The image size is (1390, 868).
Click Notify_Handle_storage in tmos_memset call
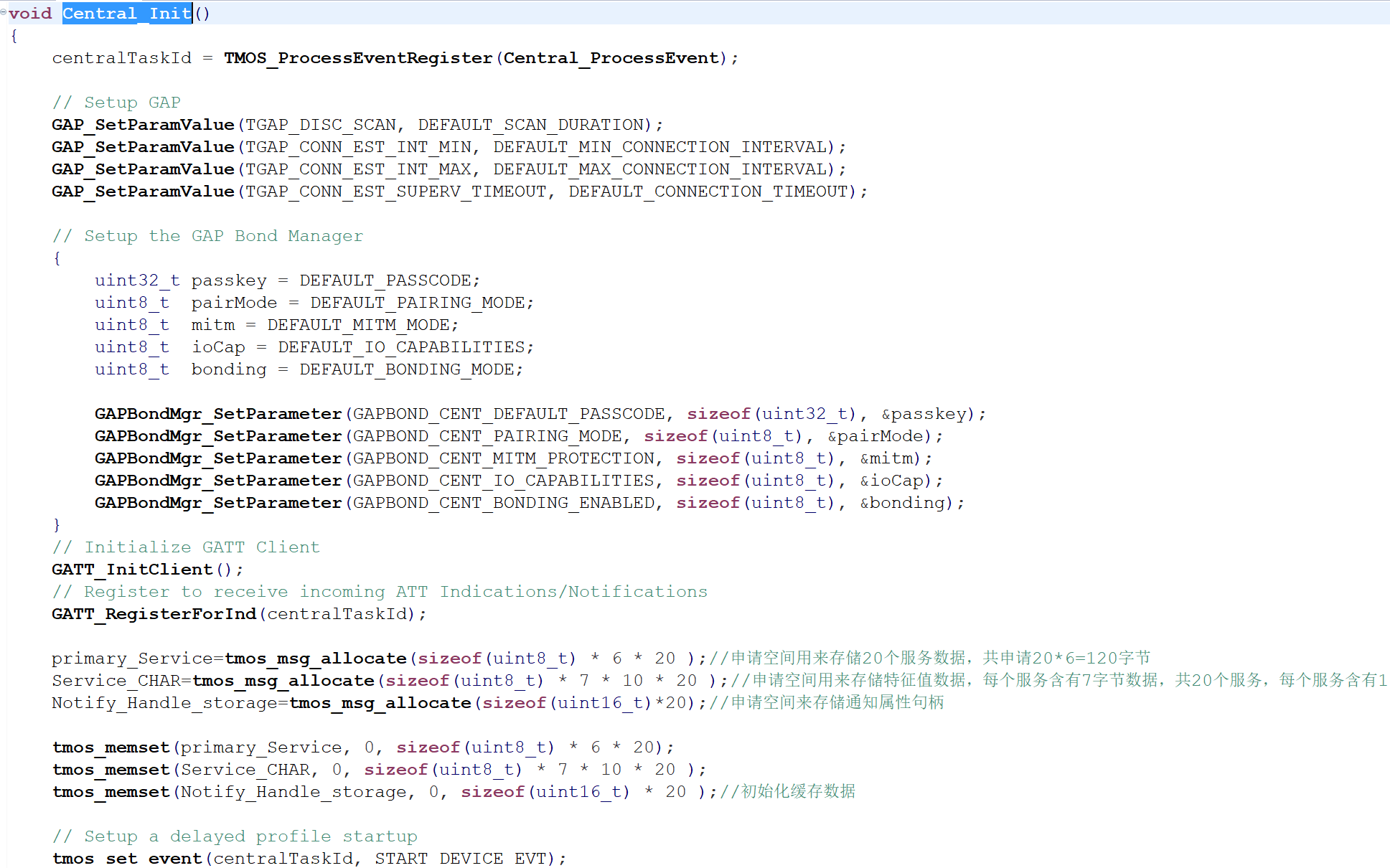pyautogui.click(x=294, y=792)
